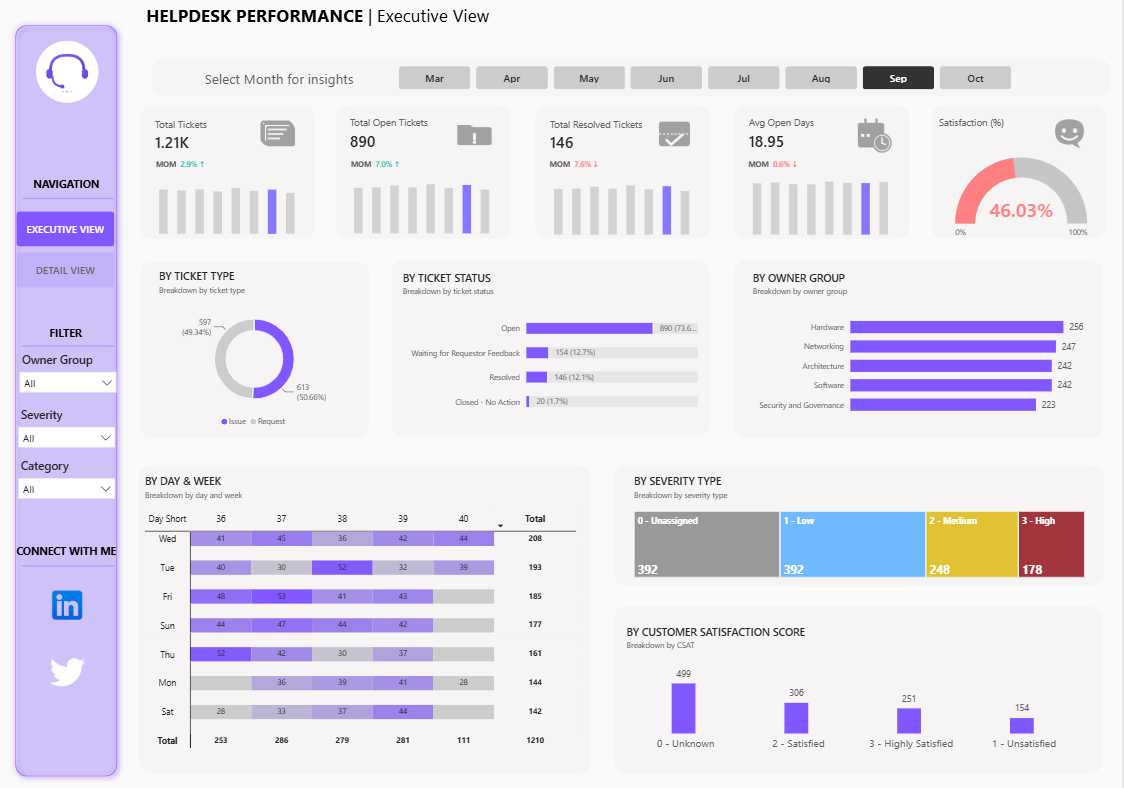The width and height of the screenshot is (1124, 788).
Task: Click the satisfaction gauge 46.03% value
Action: pyautogui.click(x=1021, y=211)
